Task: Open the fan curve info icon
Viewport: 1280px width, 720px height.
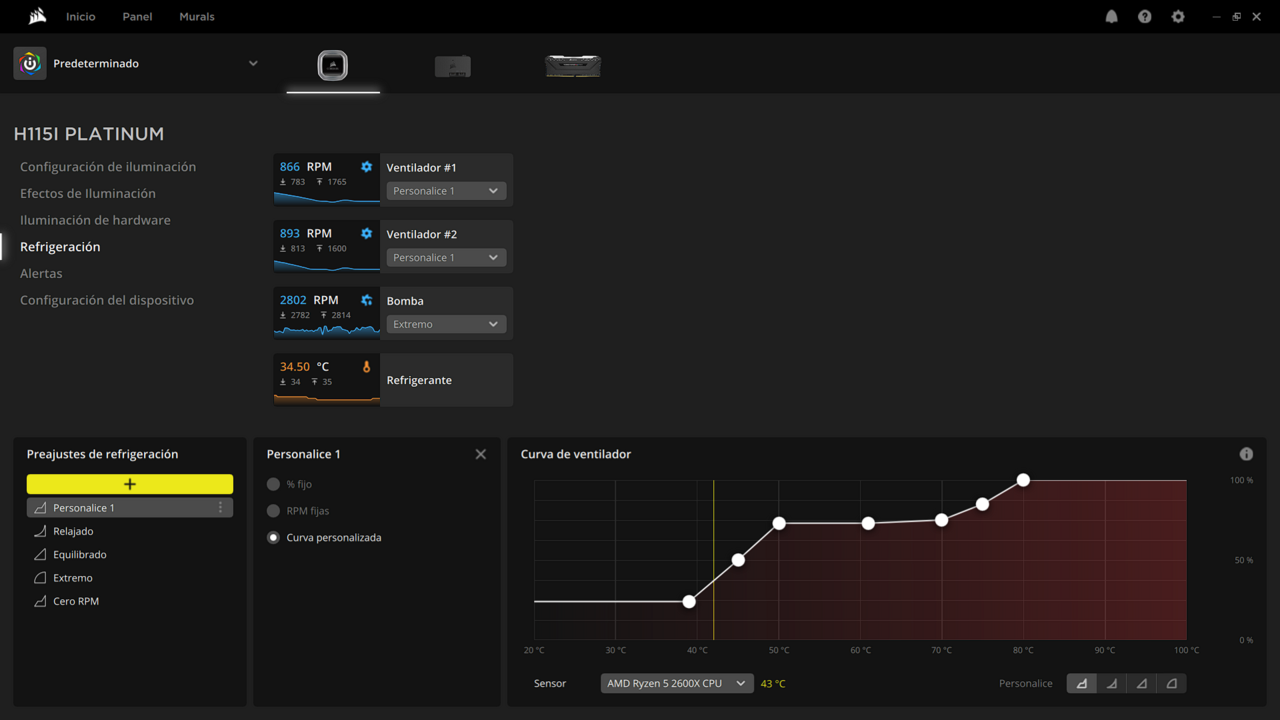Action: click(x=1246, y=454)
